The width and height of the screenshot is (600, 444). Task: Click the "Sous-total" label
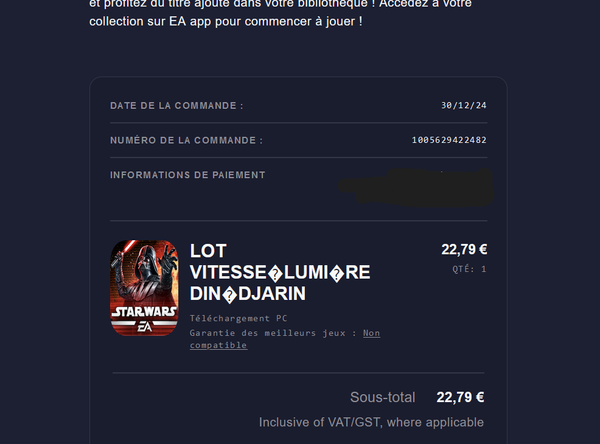(382, 397)
